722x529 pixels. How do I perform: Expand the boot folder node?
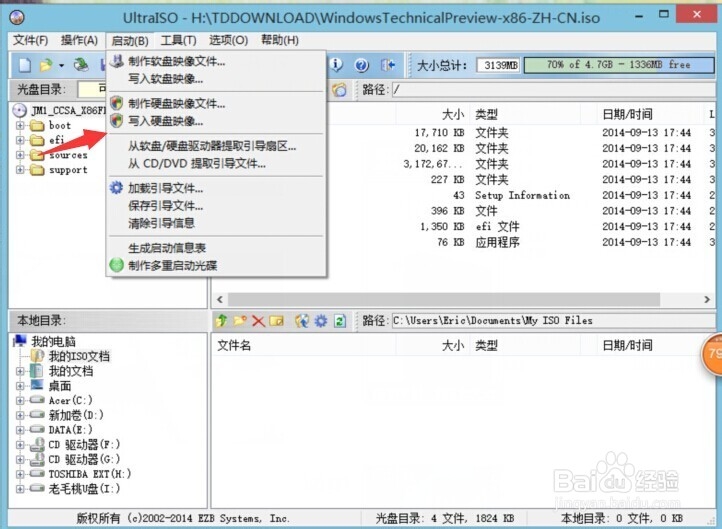tap(20, 125)
